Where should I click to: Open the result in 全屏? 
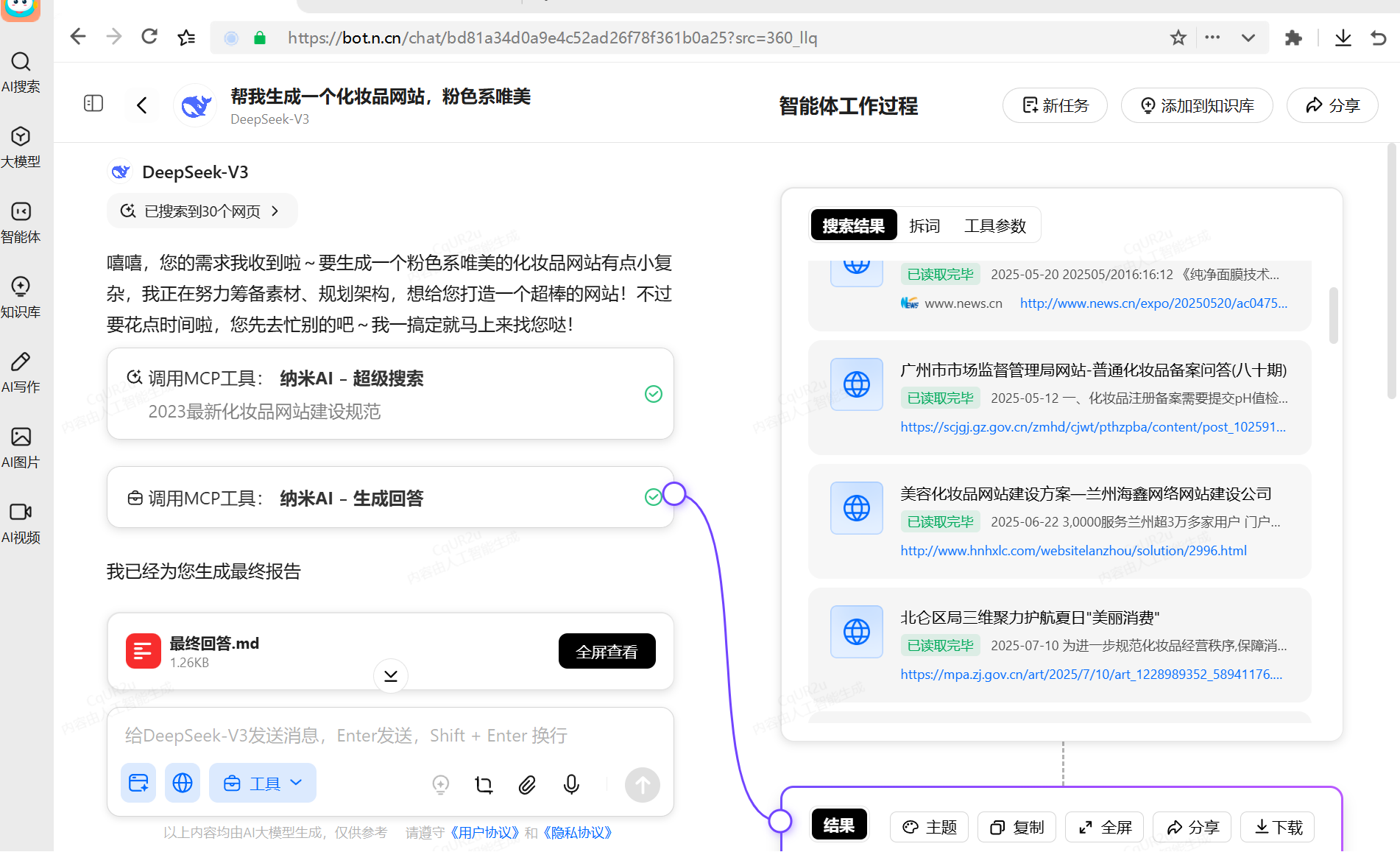click(1104, 827)
